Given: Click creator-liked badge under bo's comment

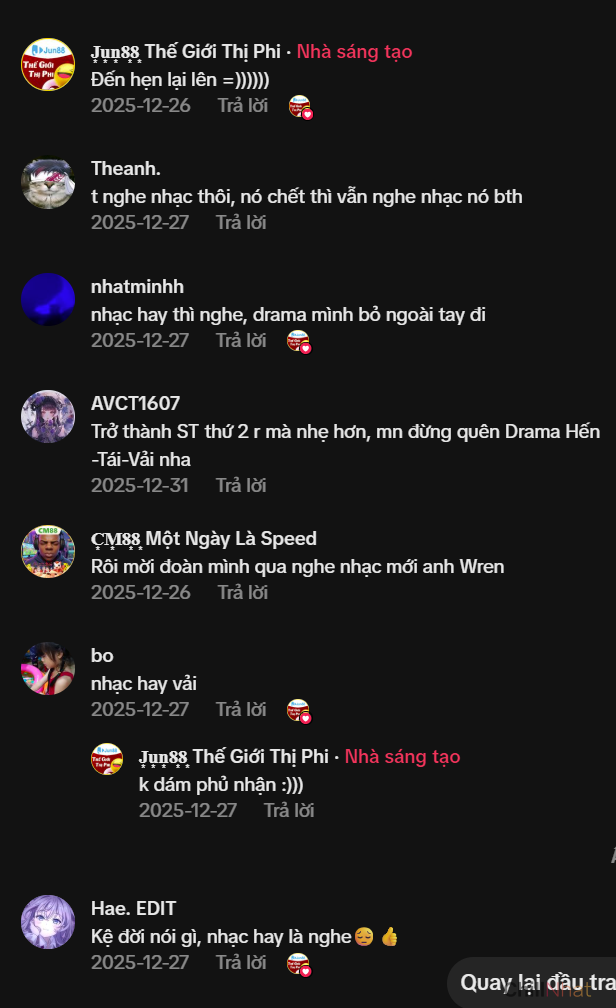Looking at the screenshot, I should (x=298, y=710).
